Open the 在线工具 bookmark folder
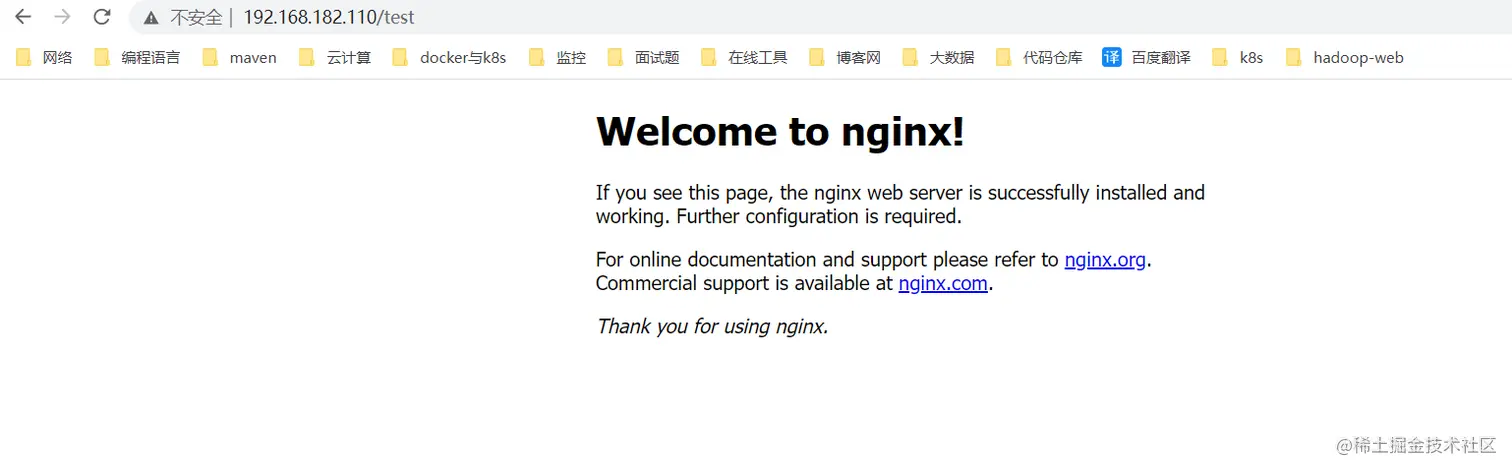The width and height of the screenshot is (1512, 471). pyautogui.click(x=745, y=58)
